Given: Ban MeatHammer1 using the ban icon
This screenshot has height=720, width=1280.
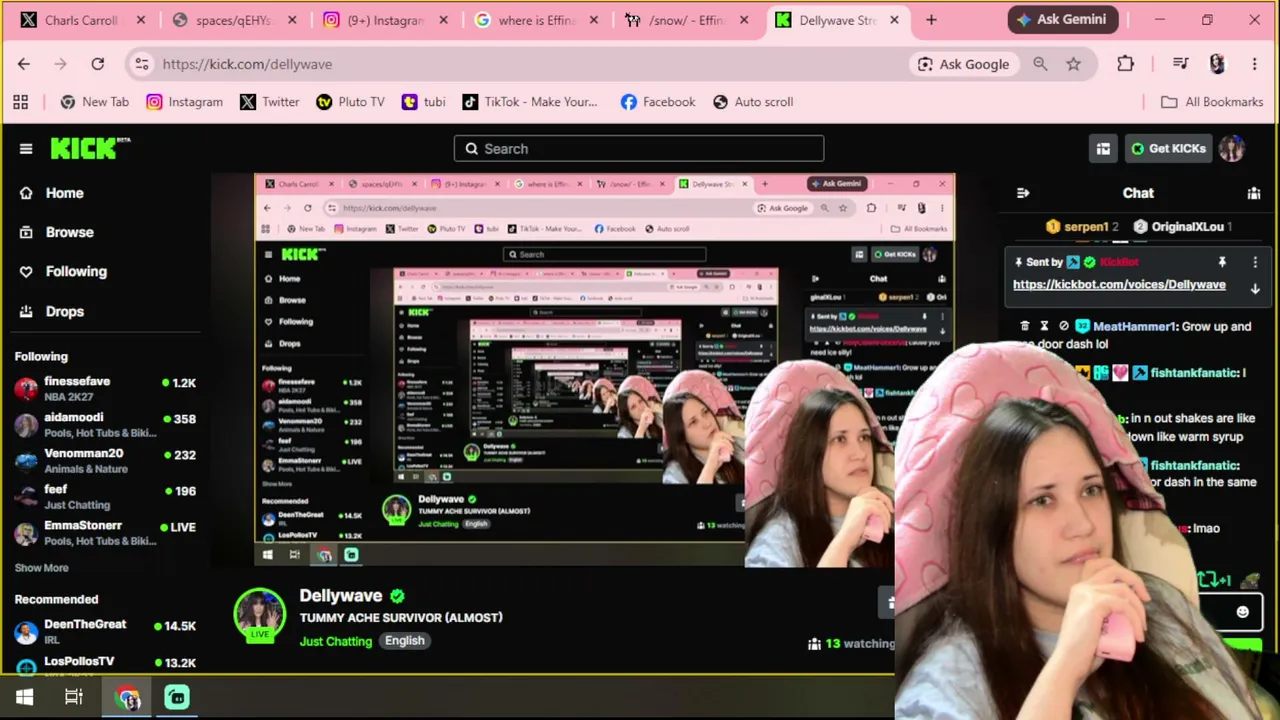Looking at the screenshot, I should [x=1064, y=326].
